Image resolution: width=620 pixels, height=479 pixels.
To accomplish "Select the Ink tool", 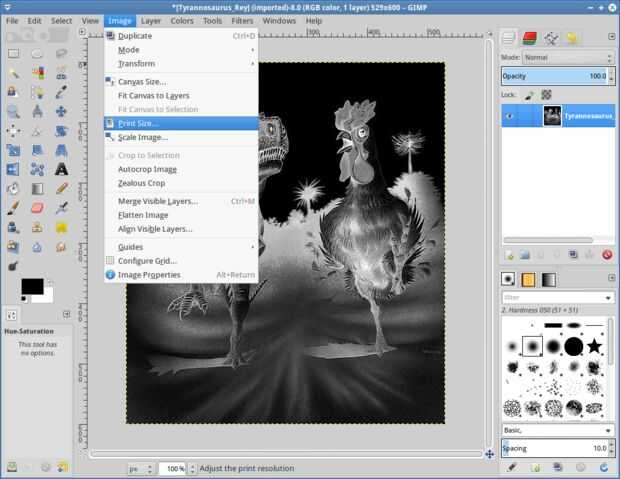I will pos(13,227).
